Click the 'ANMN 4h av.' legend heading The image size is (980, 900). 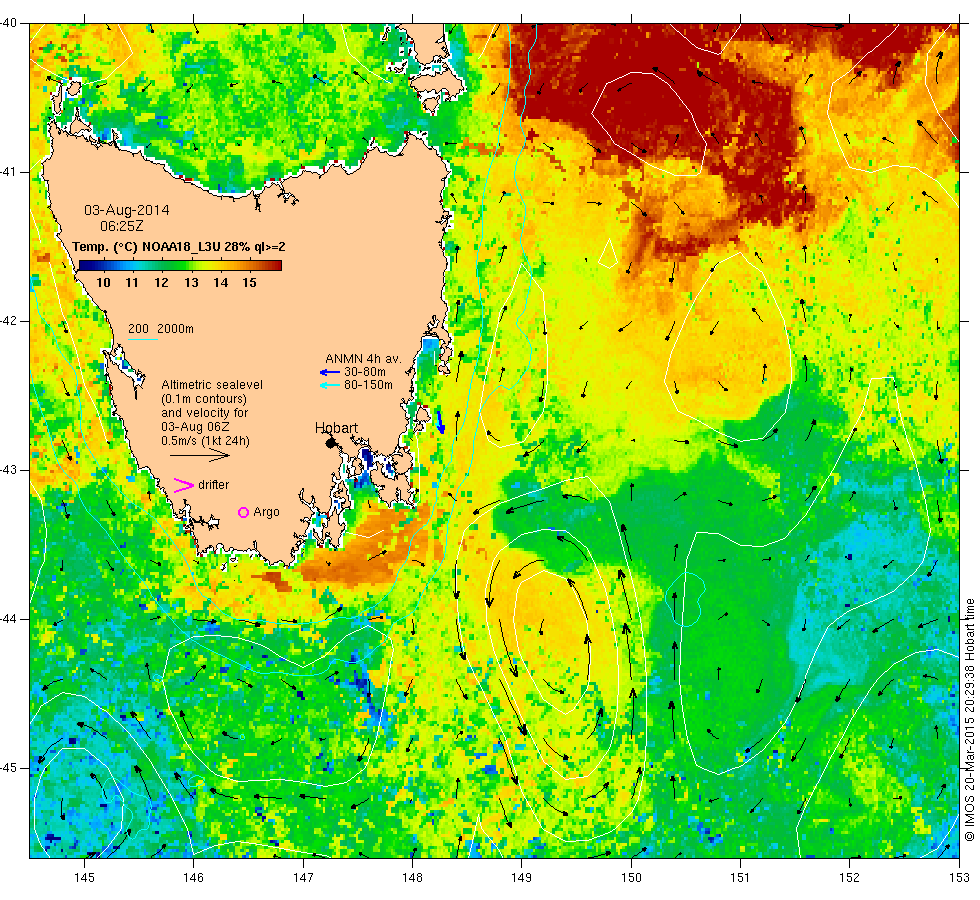(363, 359)
